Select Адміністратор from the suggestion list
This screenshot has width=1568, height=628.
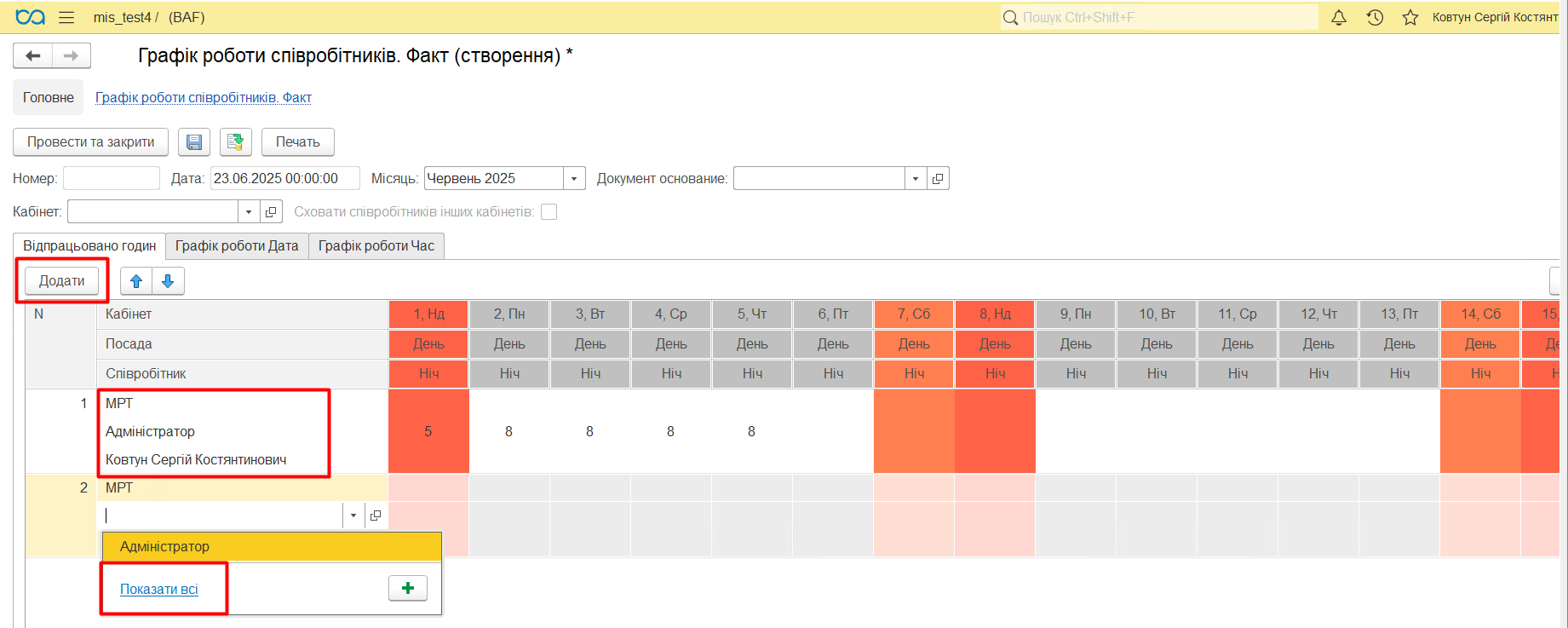tap(165, 547)
